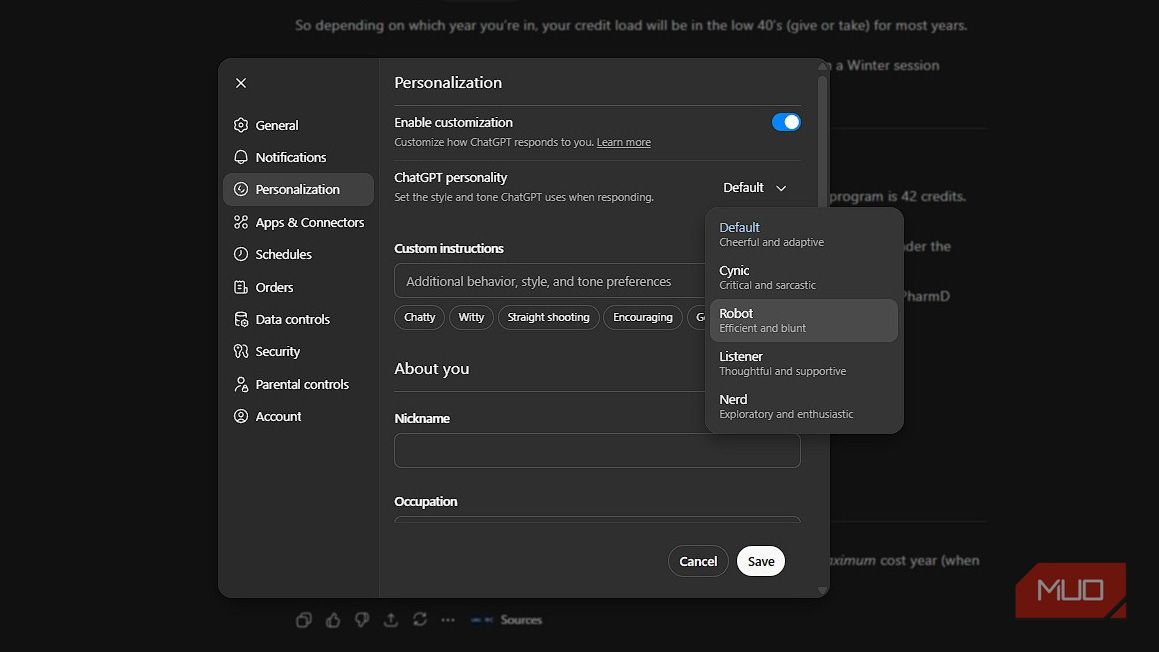
Task: Toggle the Straight shooting trait chip
Action: [x=548, y=317]
